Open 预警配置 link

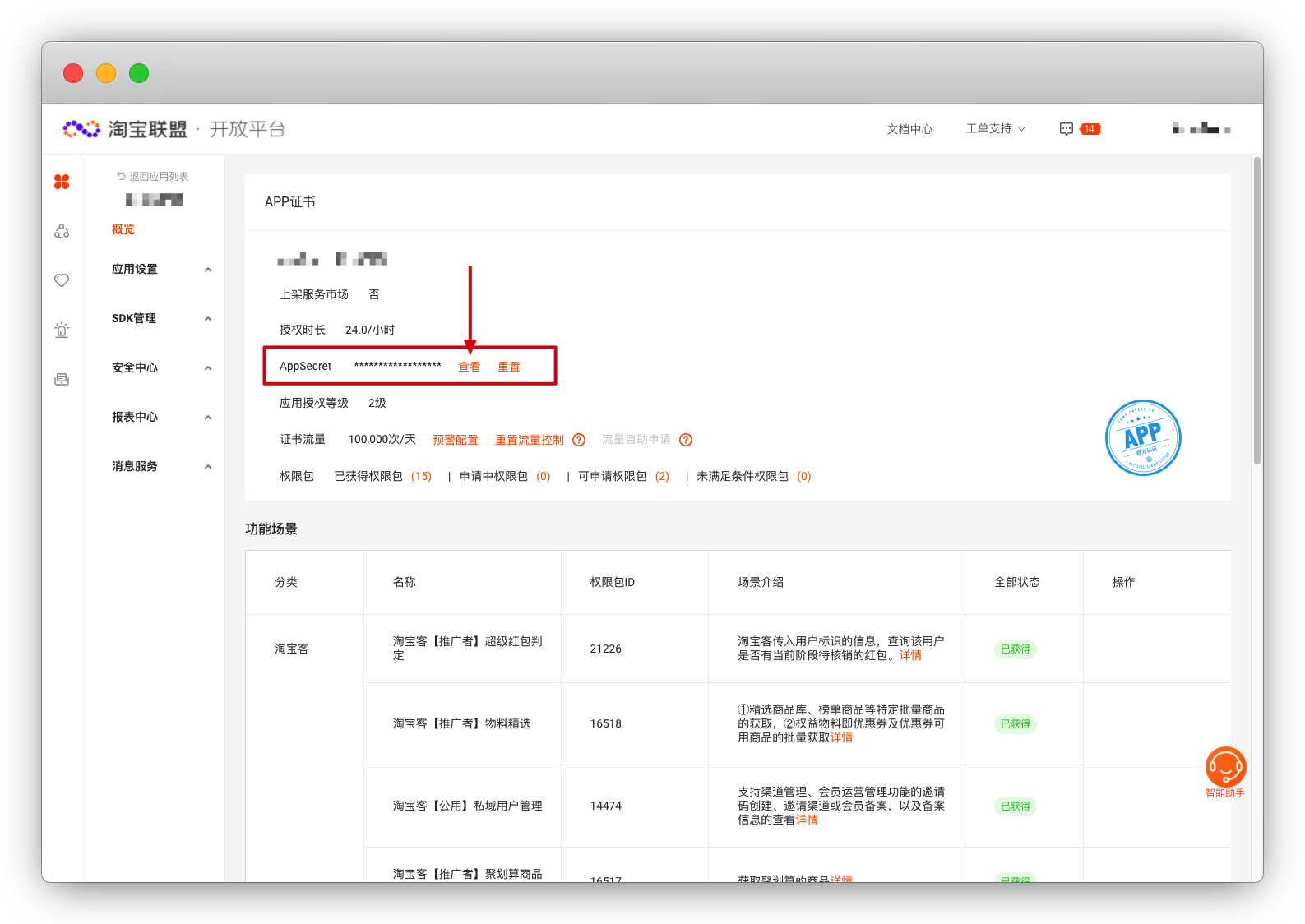coord(456,440)
